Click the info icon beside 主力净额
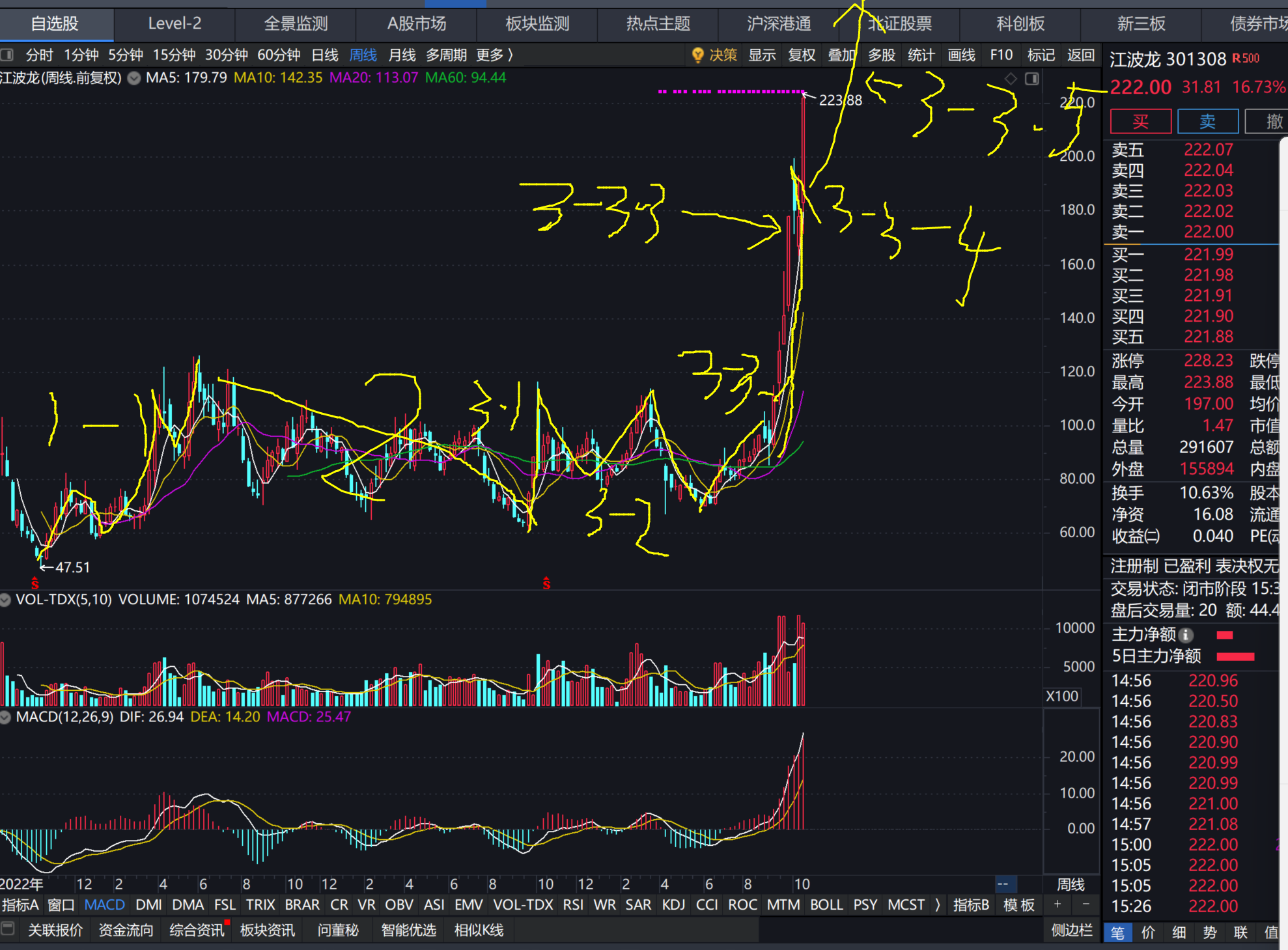 coord(1186,635)
